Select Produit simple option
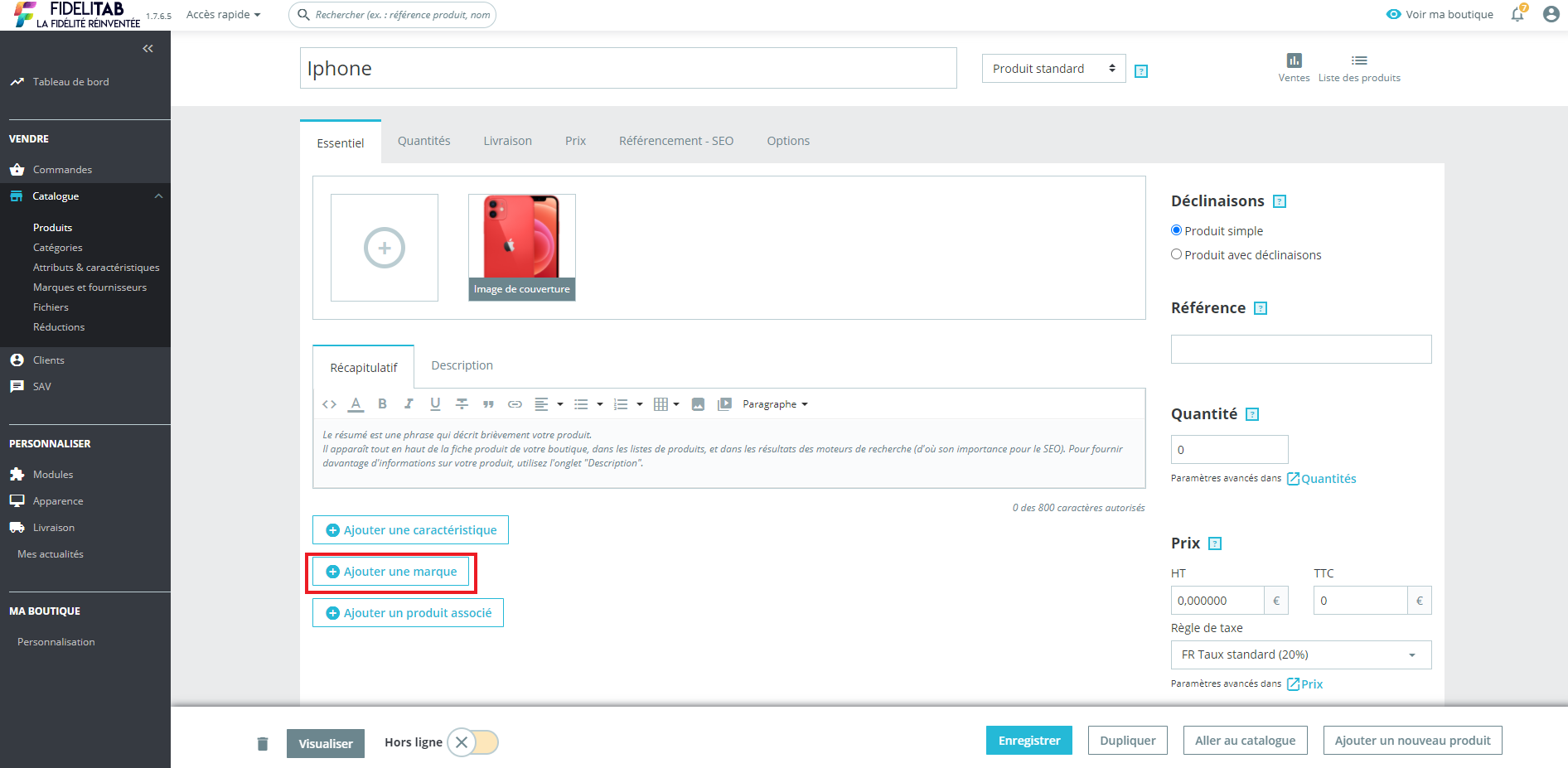The width and height of the screenshot is (1568, 768). click(1176, 230)
